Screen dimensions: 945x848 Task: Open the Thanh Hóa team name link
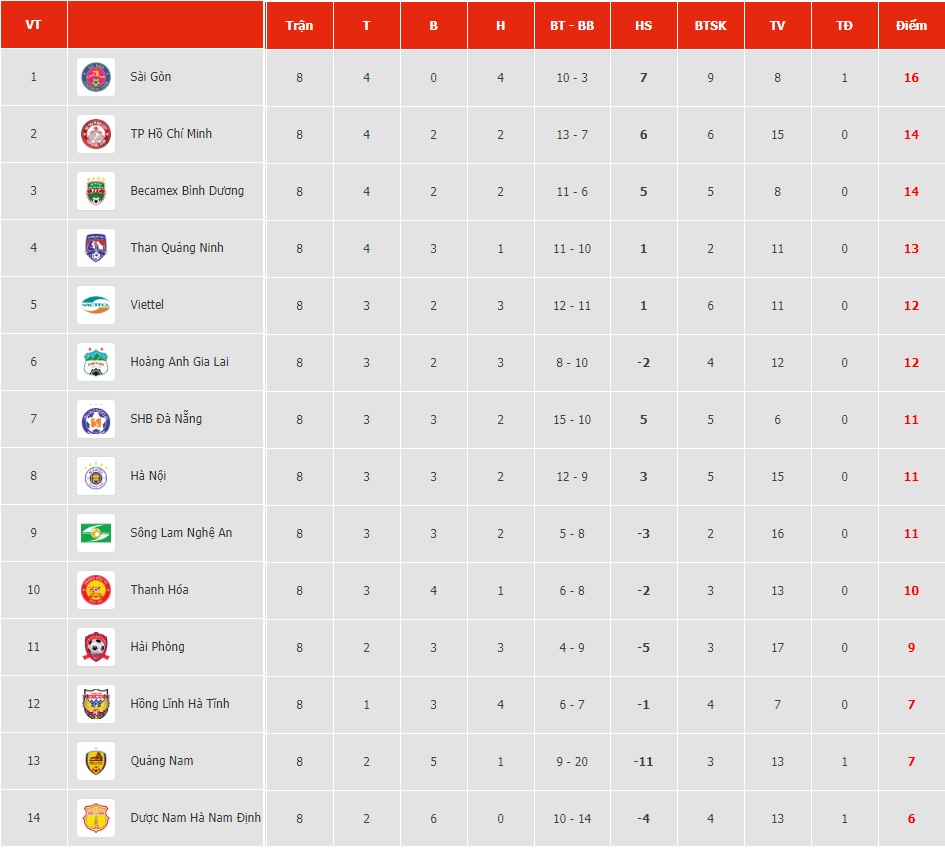[x=159, y=590]
